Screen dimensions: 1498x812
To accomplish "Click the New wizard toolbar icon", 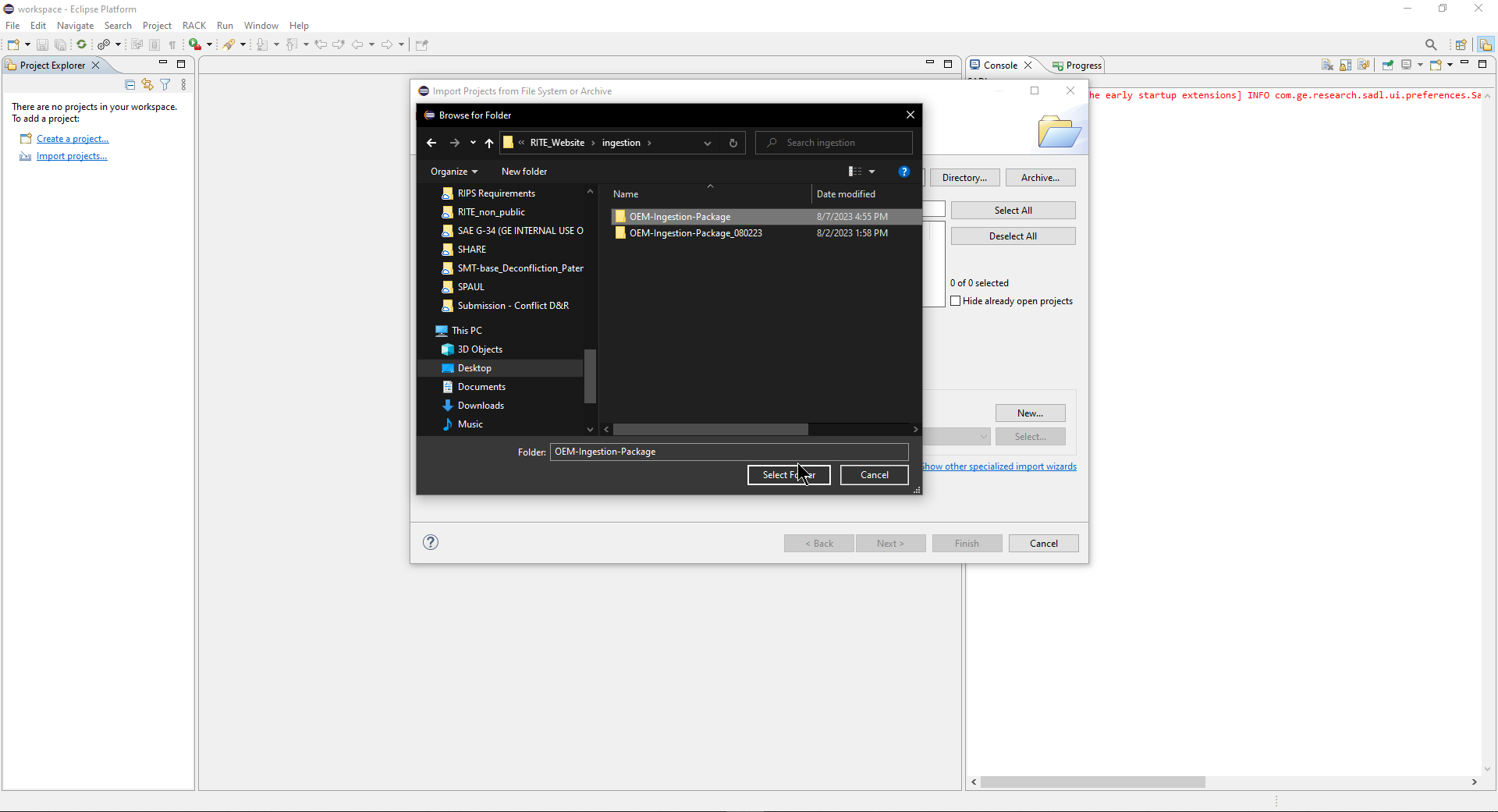I will 13,44.
